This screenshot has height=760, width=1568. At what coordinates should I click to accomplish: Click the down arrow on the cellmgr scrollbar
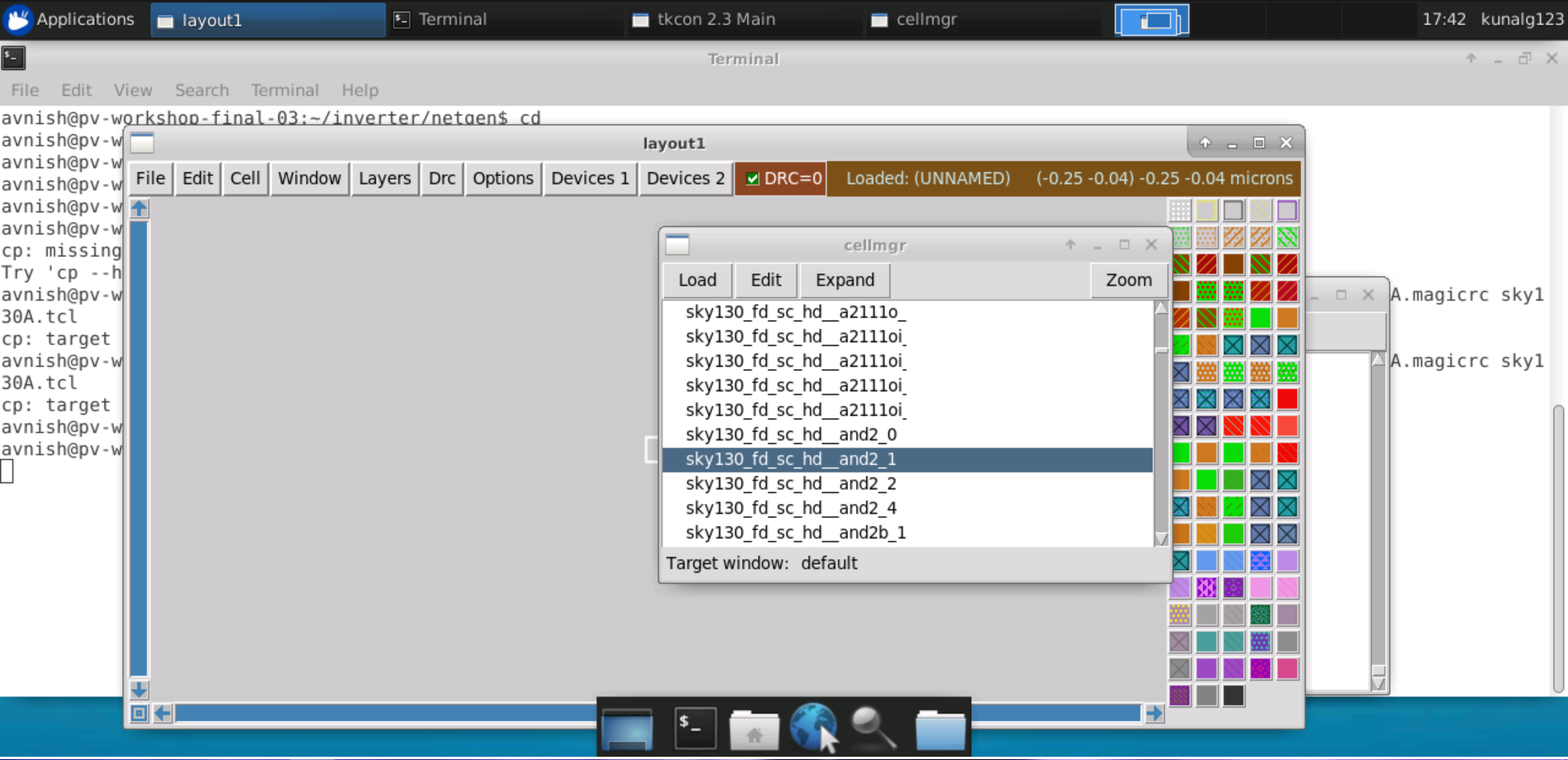point(1161,539)
